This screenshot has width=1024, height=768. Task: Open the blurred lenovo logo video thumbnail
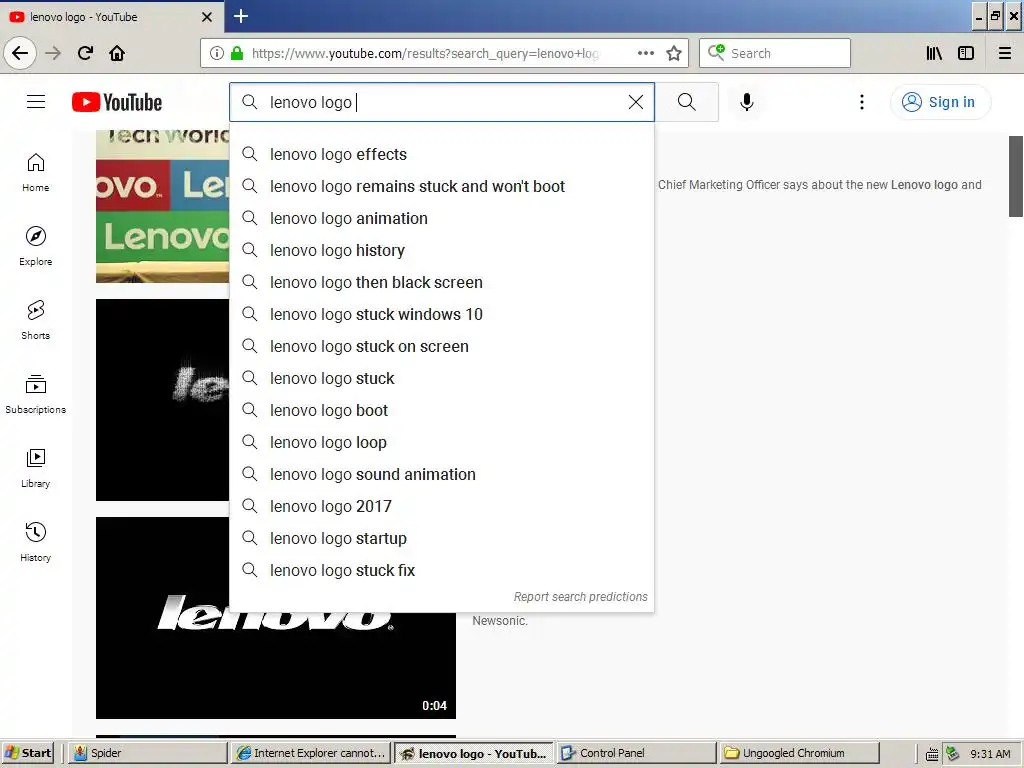162,400
